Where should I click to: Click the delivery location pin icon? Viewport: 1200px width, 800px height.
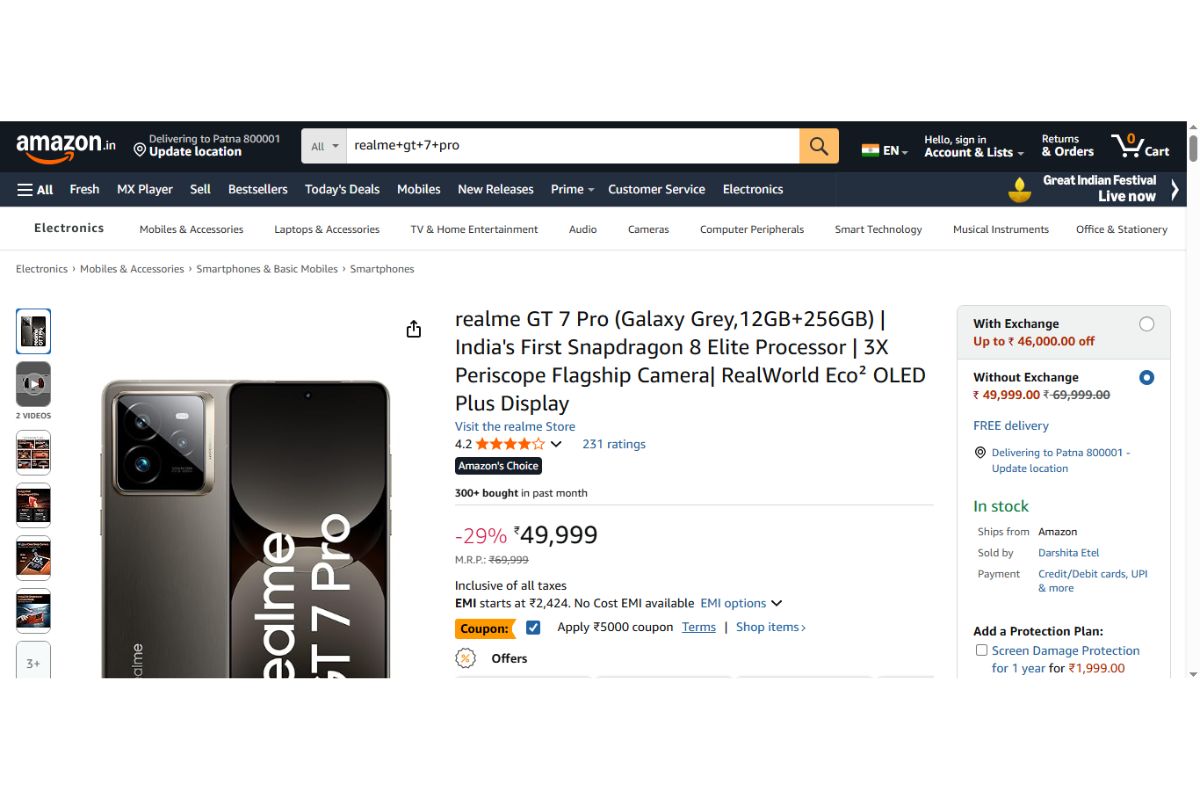tap(140, 149)
